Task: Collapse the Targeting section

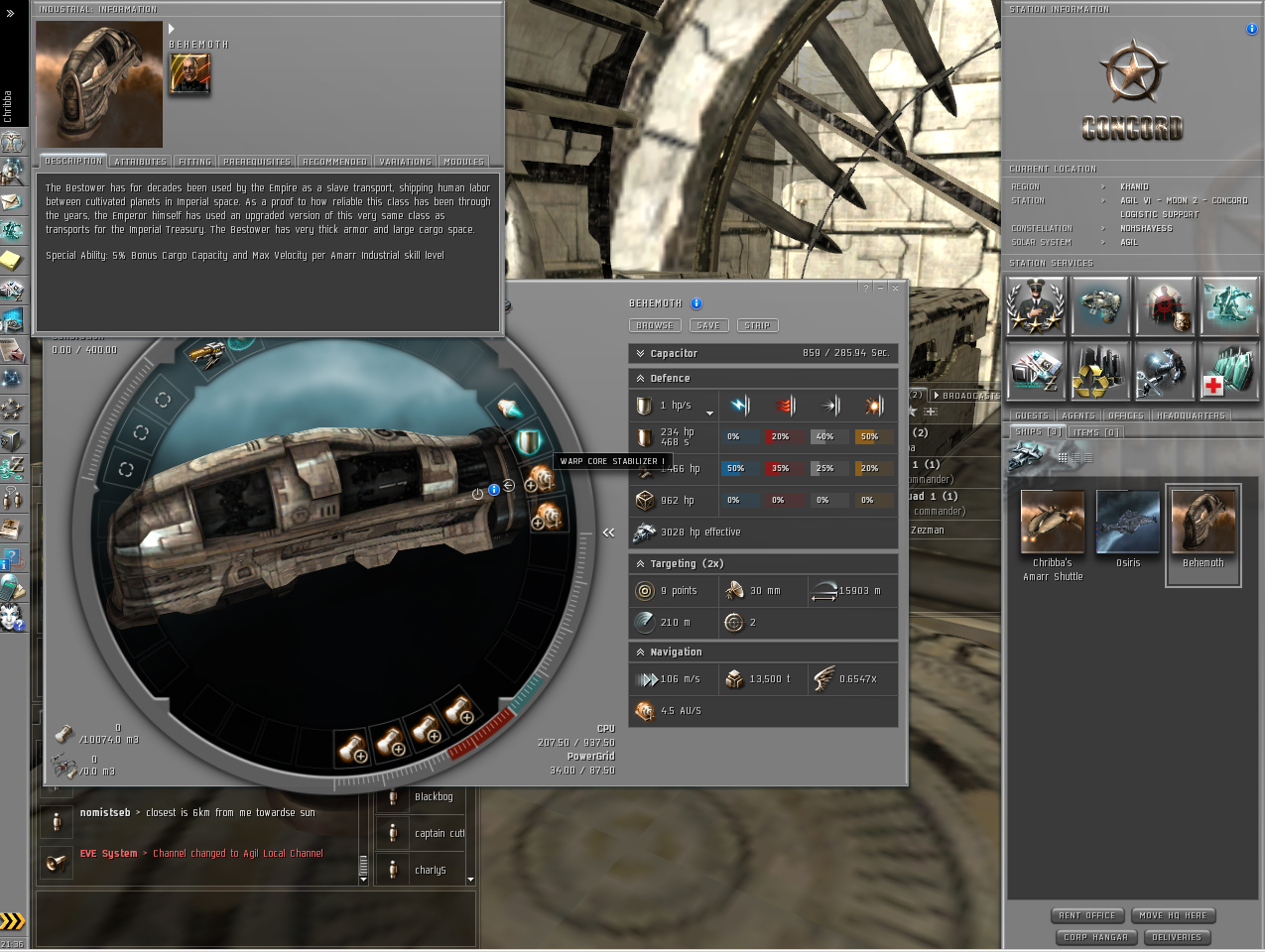Action: point(641,563)
